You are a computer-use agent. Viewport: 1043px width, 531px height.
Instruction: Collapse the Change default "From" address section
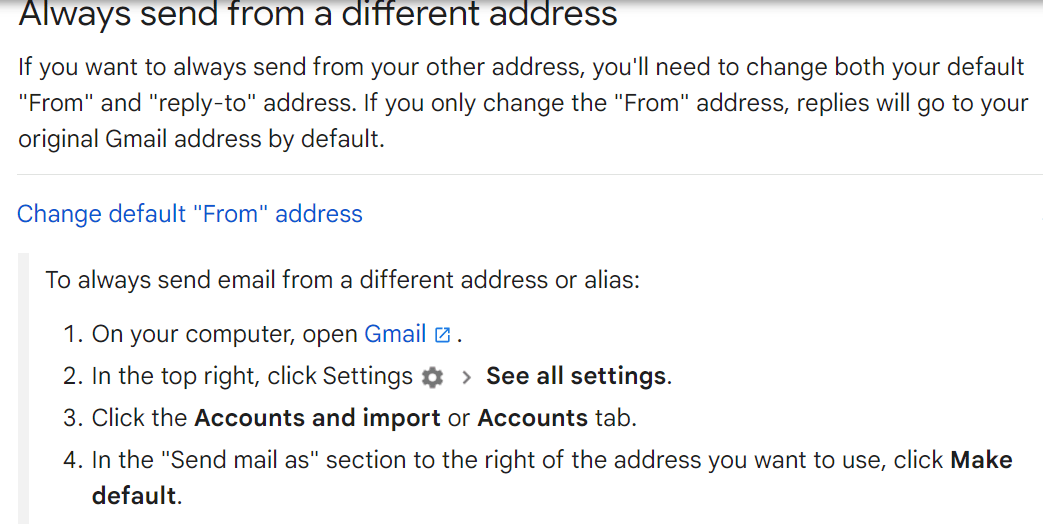pyautogui.click(x=190, y=213)
